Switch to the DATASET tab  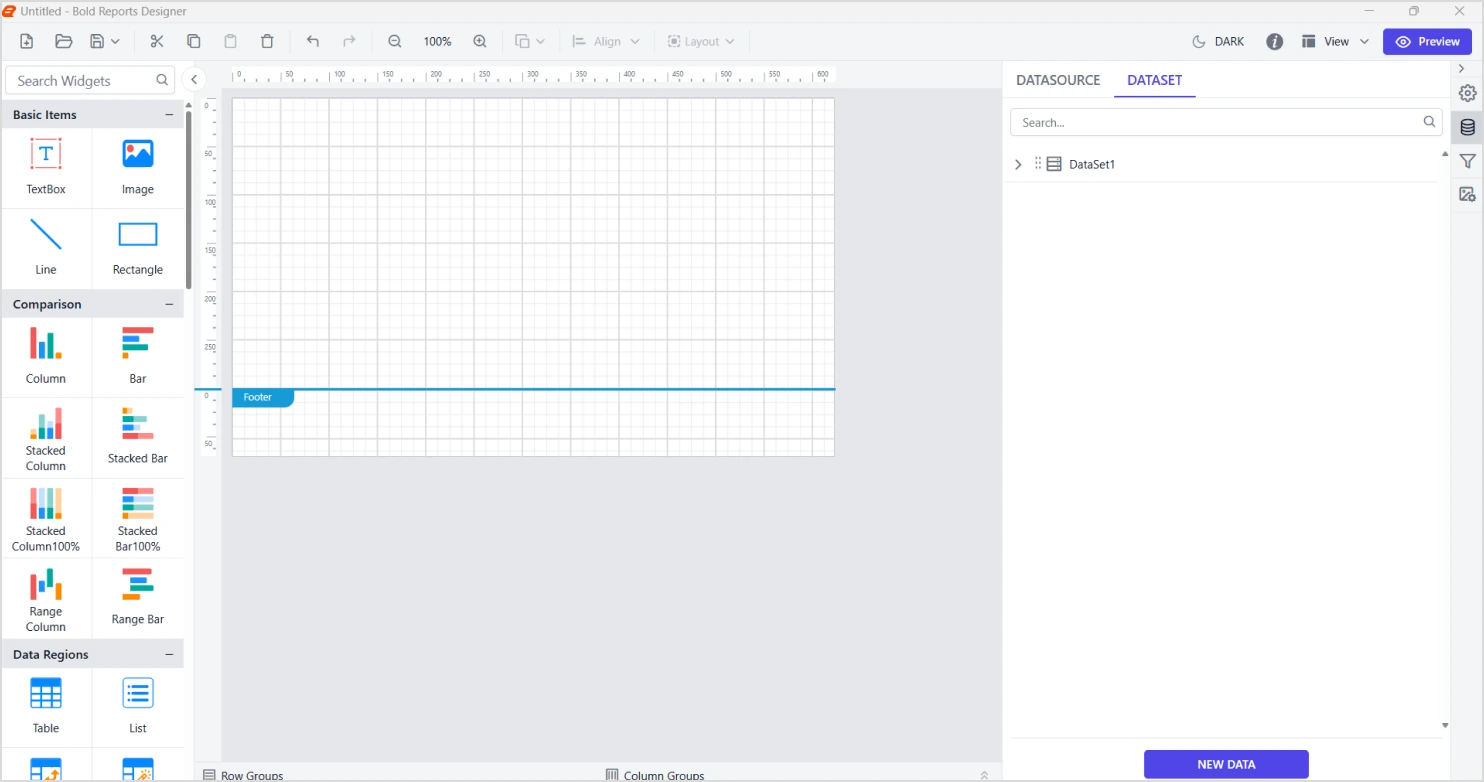point(1155,80)
